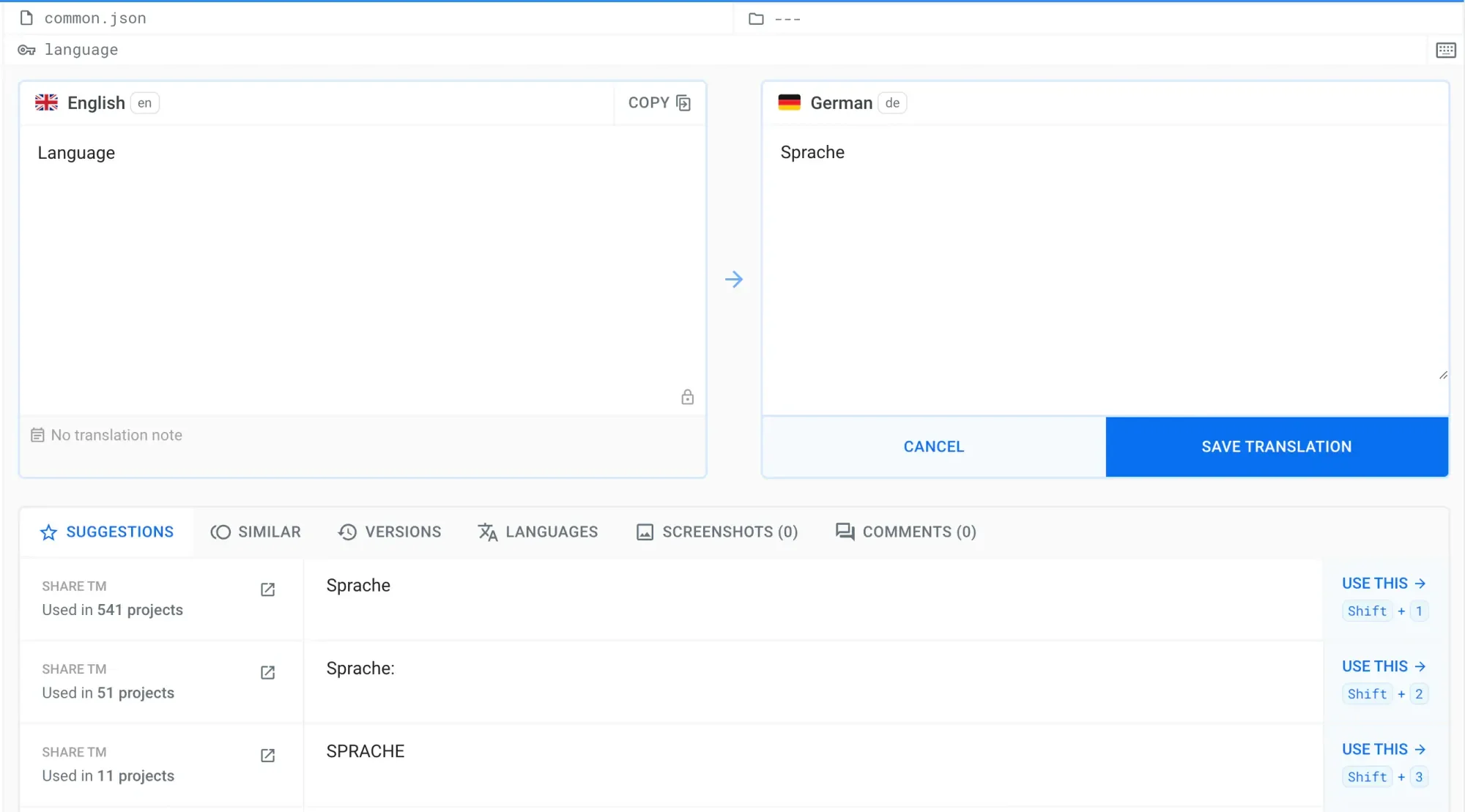
Task: Open the Languages tab
Action: [538, 532]
